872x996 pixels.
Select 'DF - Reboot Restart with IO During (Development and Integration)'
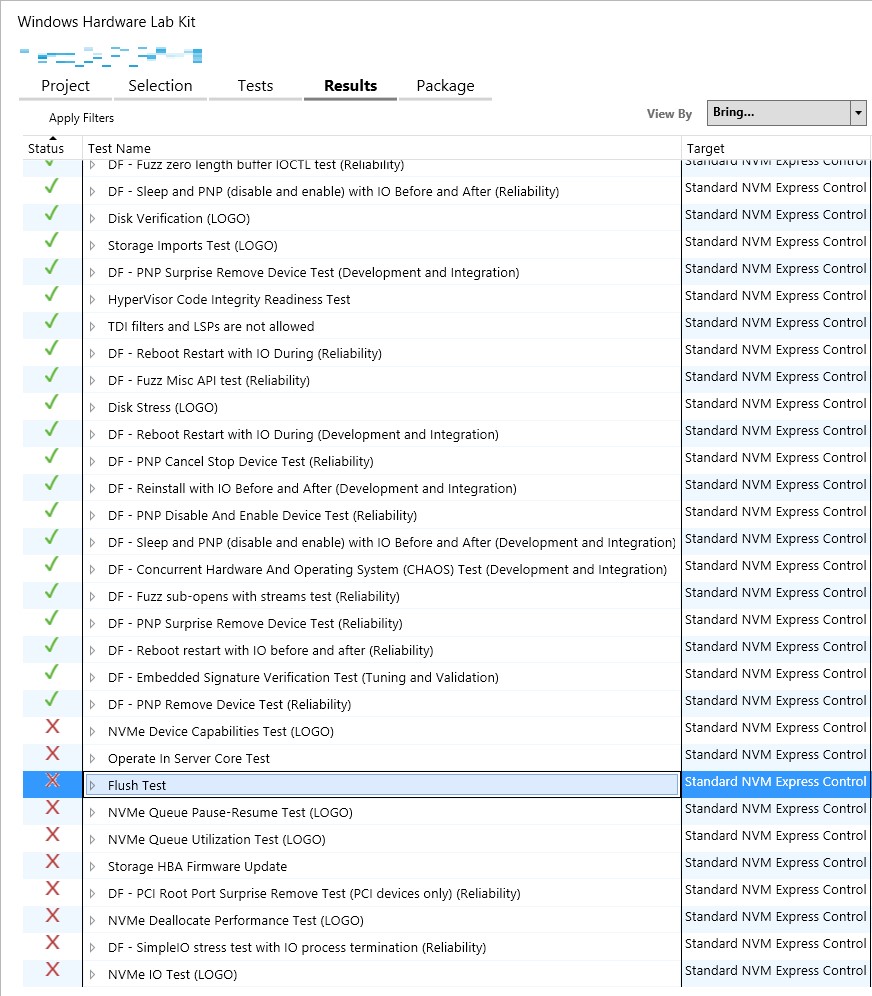(x=303, y=434)
